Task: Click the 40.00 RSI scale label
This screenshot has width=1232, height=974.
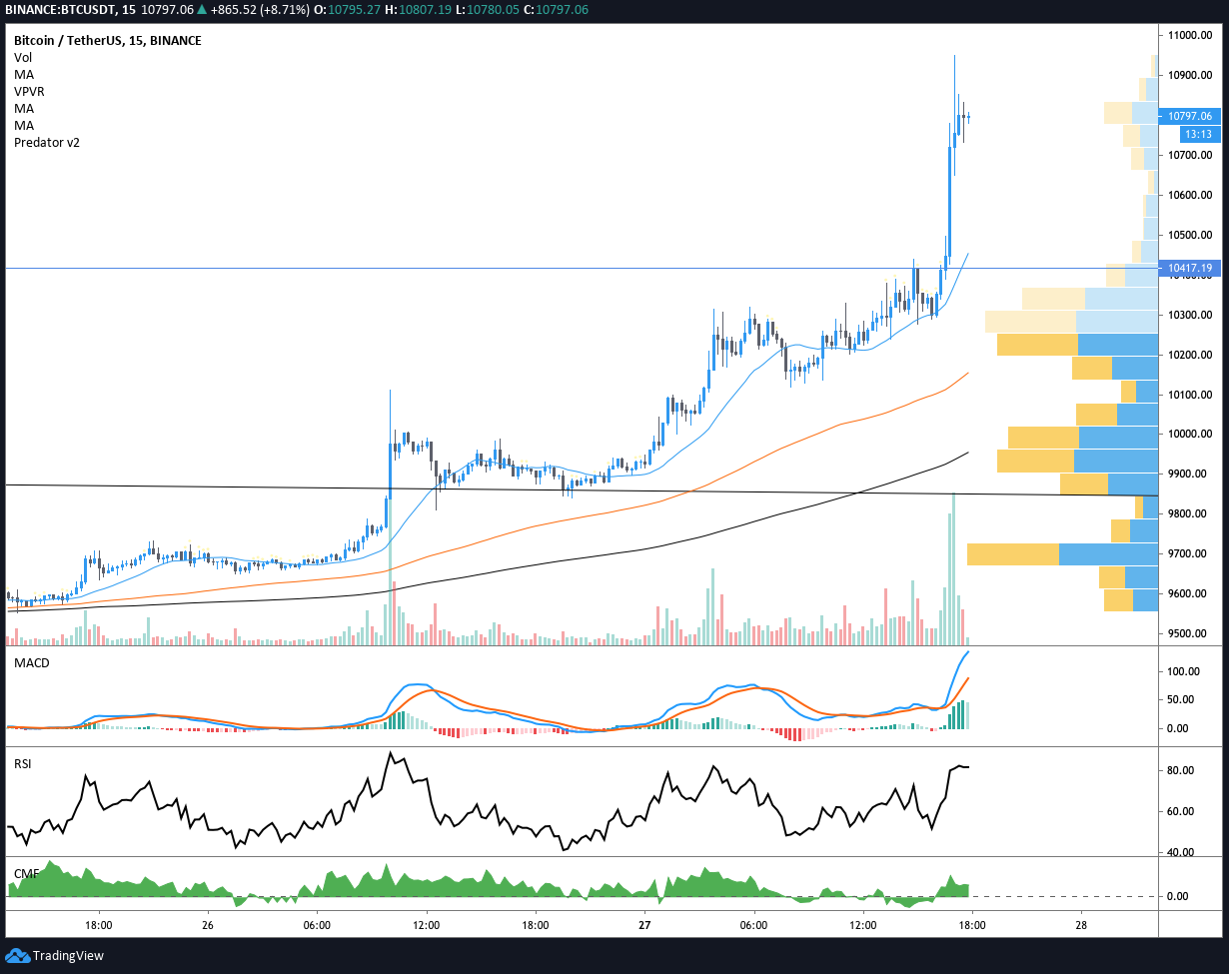Action: (x=1181, y=852)
